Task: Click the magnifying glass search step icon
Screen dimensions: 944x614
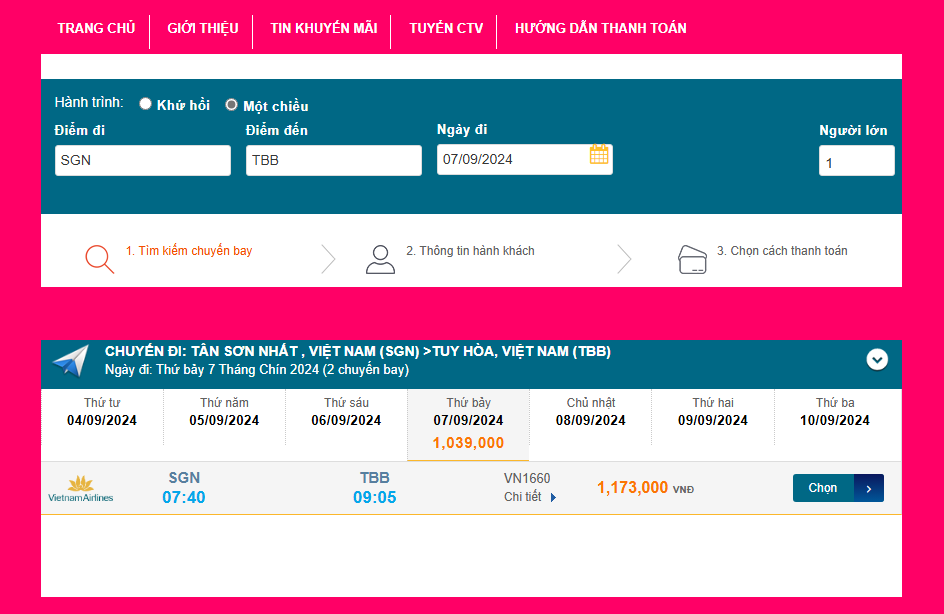Action: [x=99, y=258]
